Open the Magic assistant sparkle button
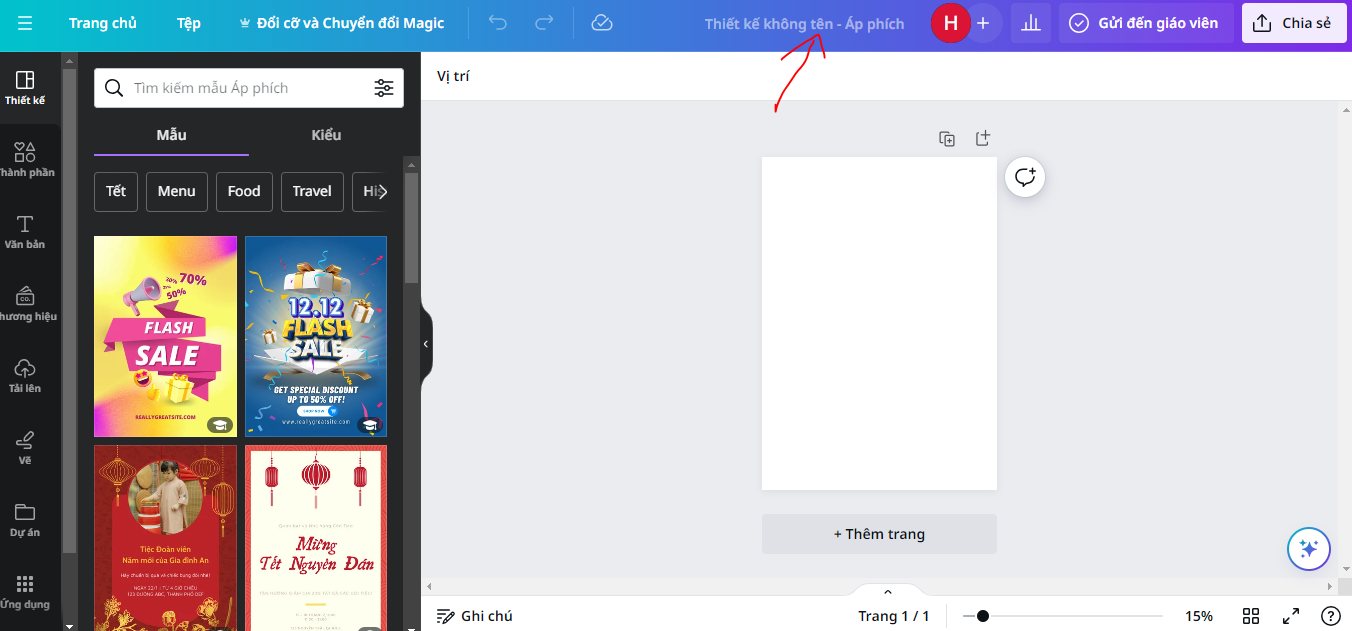 coord(1308,549)
